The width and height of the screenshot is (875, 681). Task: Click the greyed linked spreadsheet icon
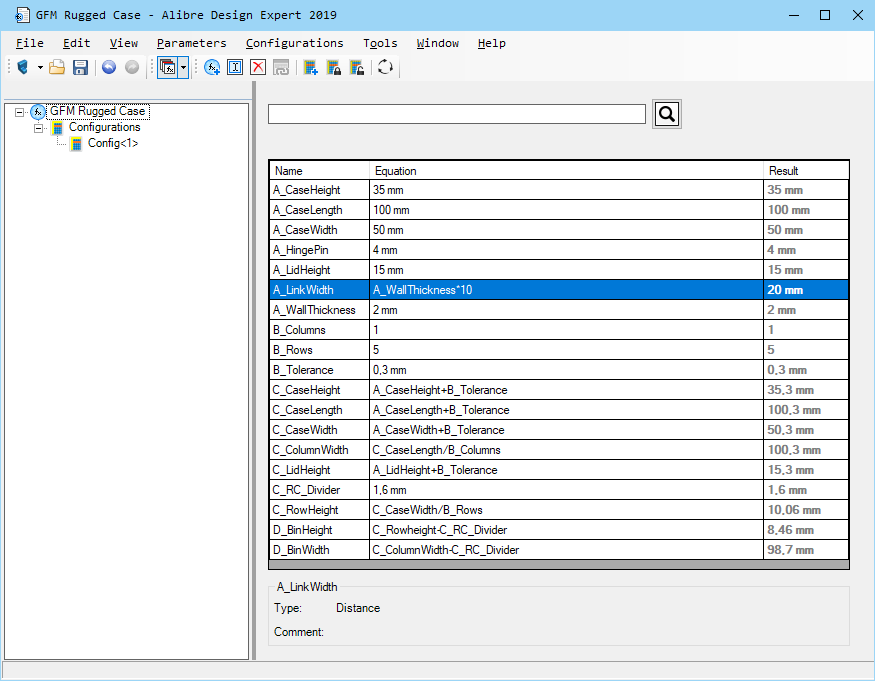click(x=281, y=68)
